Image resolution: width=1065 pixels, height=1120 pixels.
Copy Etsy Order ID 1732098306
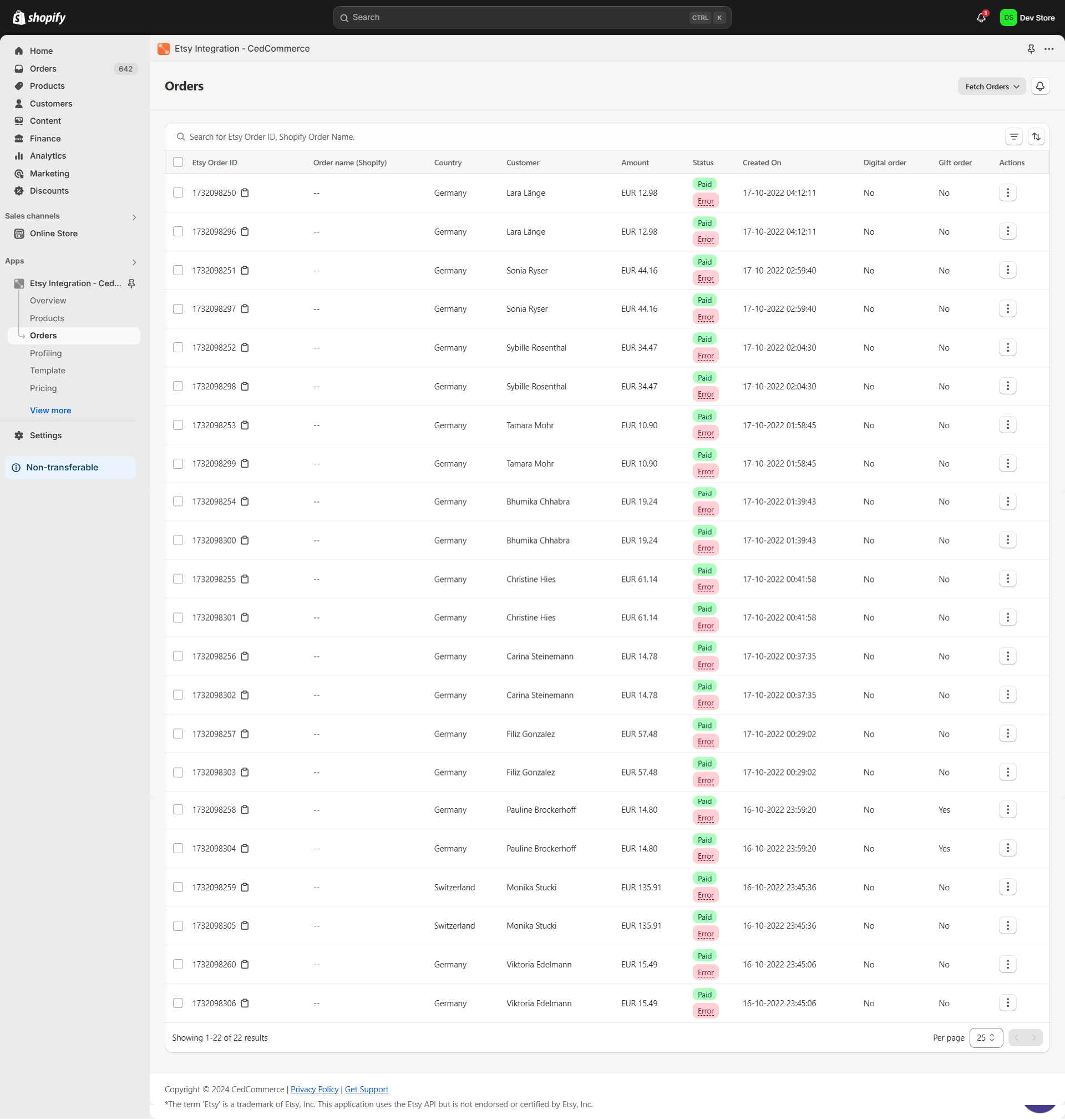245,1004
